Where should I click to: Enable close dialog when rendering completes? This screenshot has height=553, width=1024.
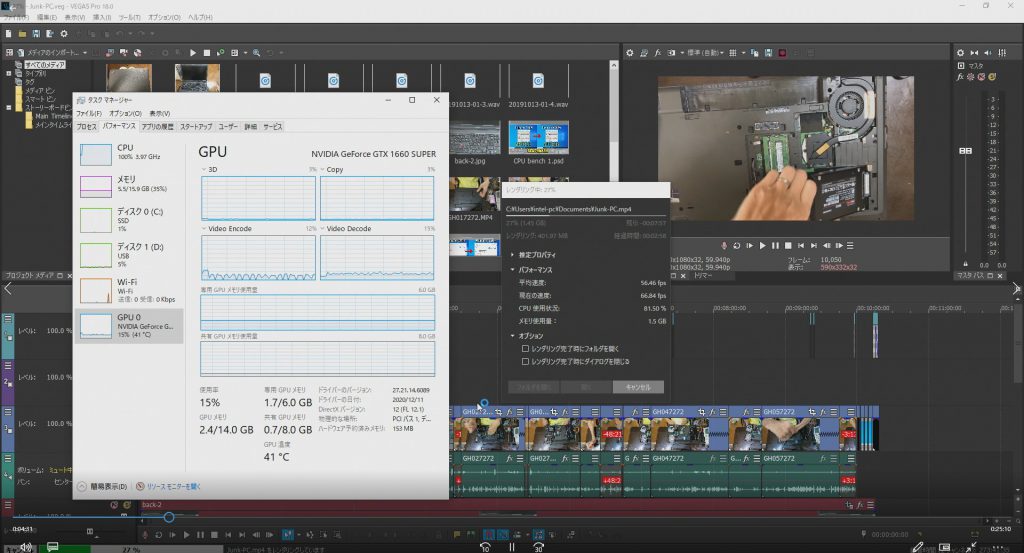526,361
